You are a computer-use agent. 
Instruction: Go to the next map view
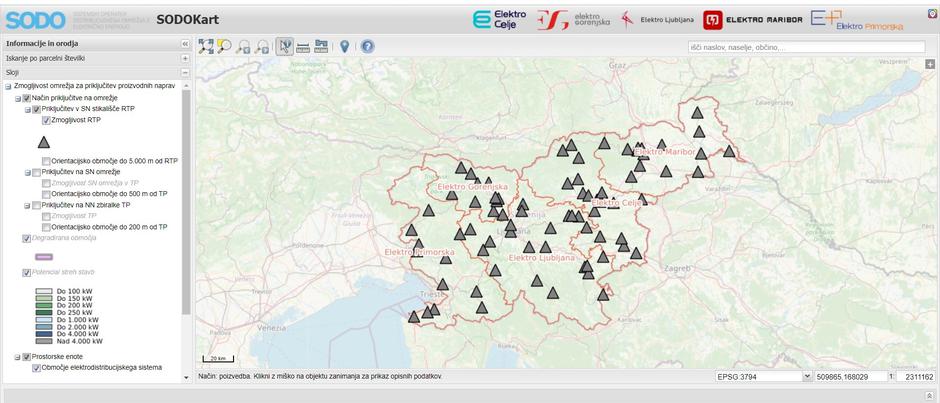263,46
